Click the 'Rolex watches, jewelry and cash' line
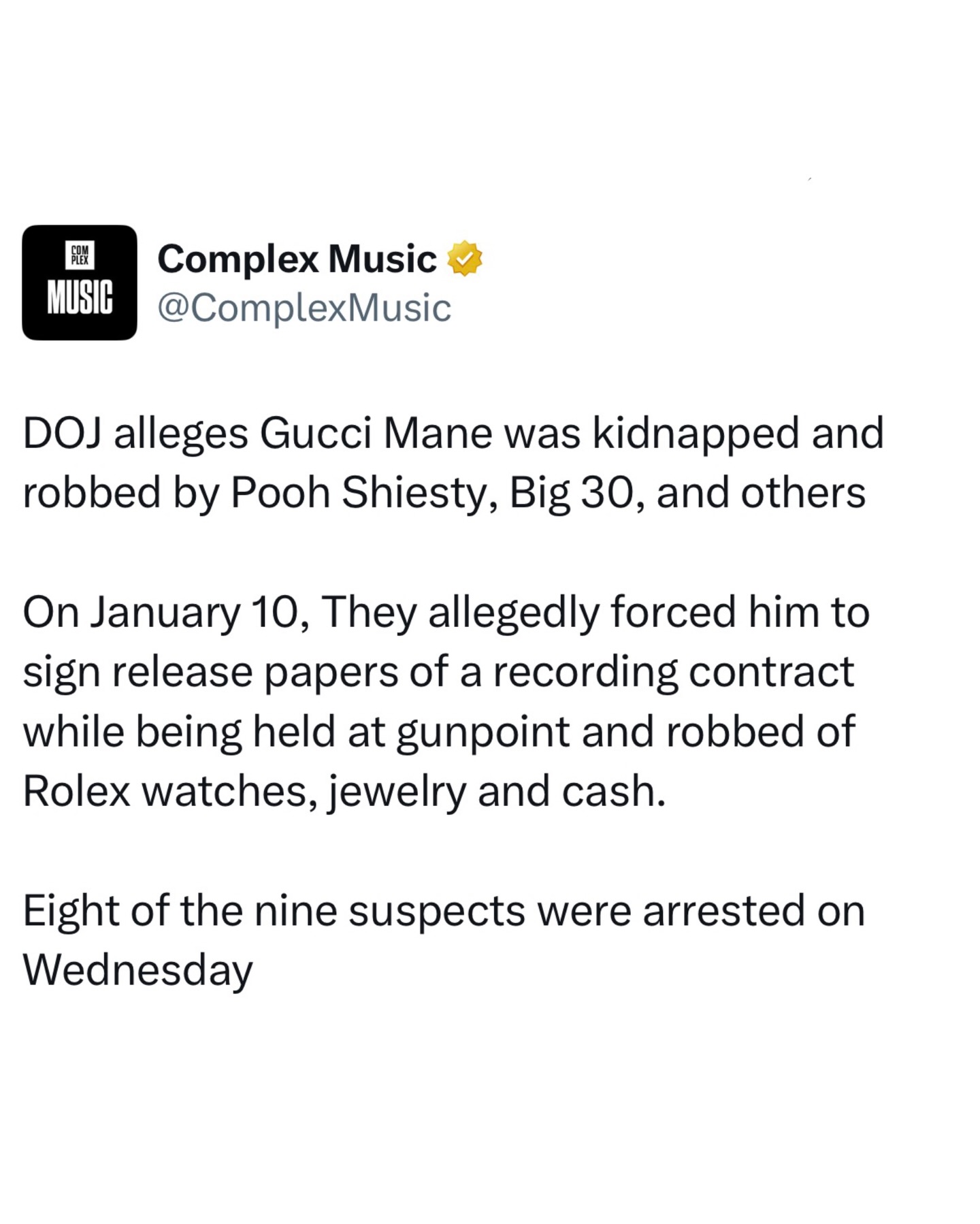This screenshot has width=980, height=1224. [344, 791]
